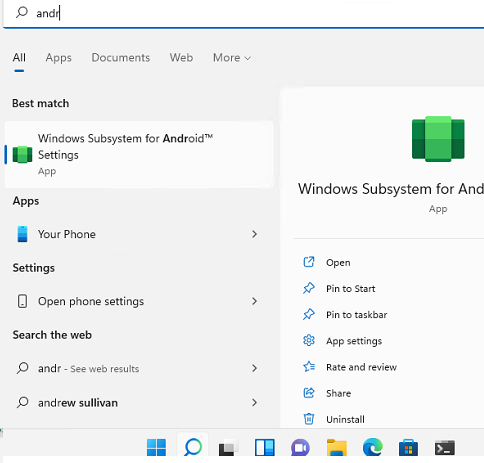Select the All tab

pyautogui.click(x=19, y=58)
